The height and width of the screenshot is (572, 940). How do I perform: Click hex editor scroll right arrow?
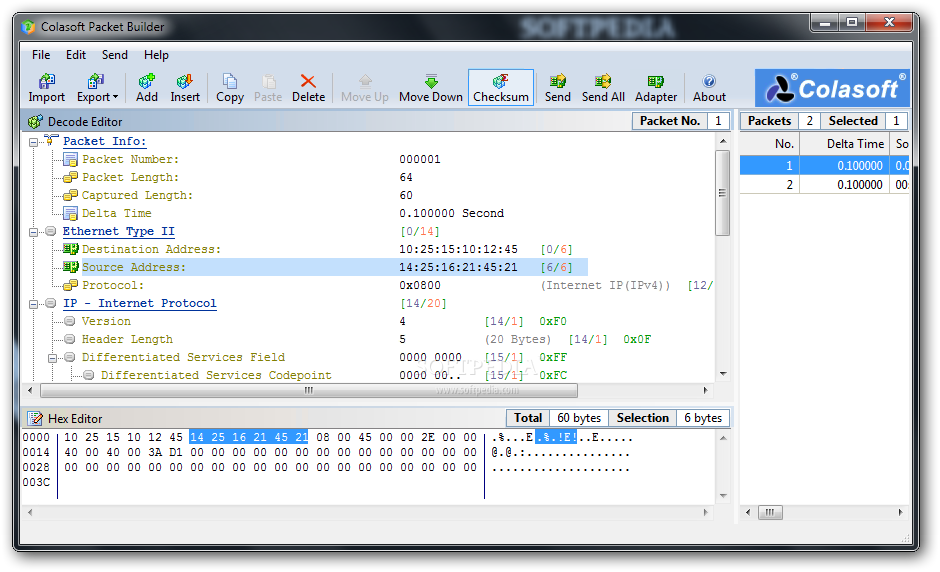[706, 513]
